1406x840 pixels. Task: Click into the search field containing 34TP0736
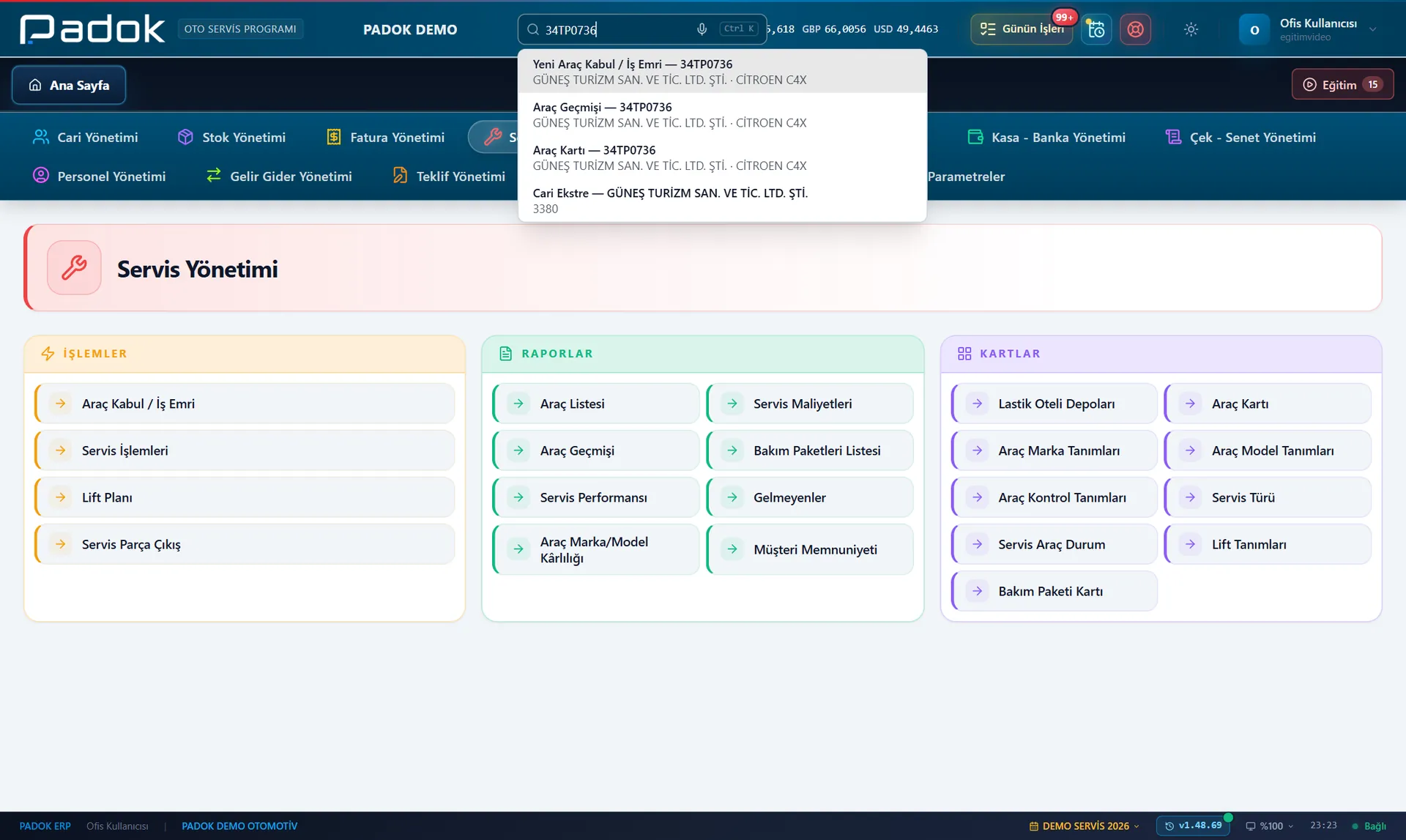click(x=619, y=29)
